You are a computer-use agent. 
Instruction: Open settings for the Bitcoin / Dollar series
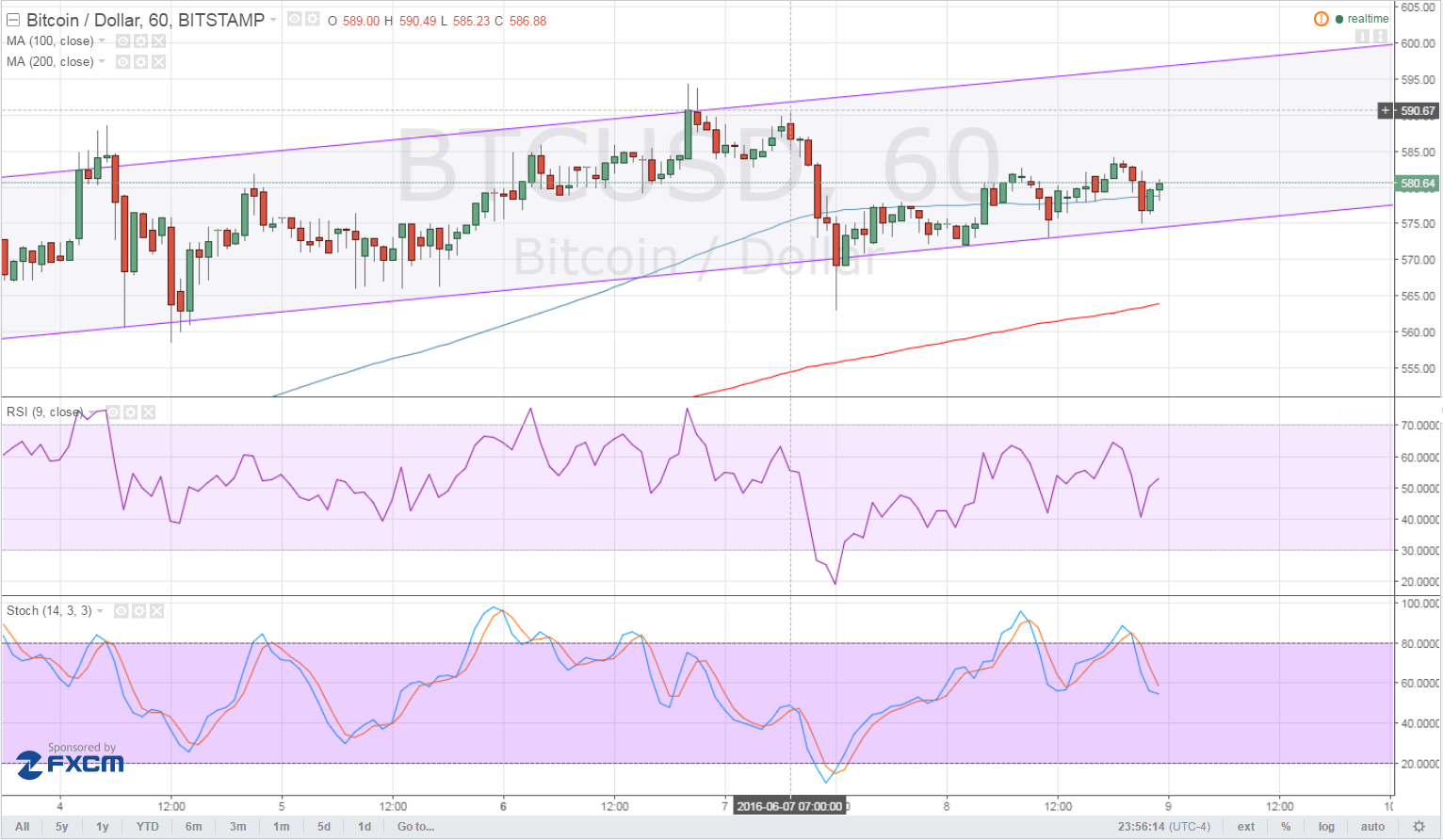click(313, 19)
